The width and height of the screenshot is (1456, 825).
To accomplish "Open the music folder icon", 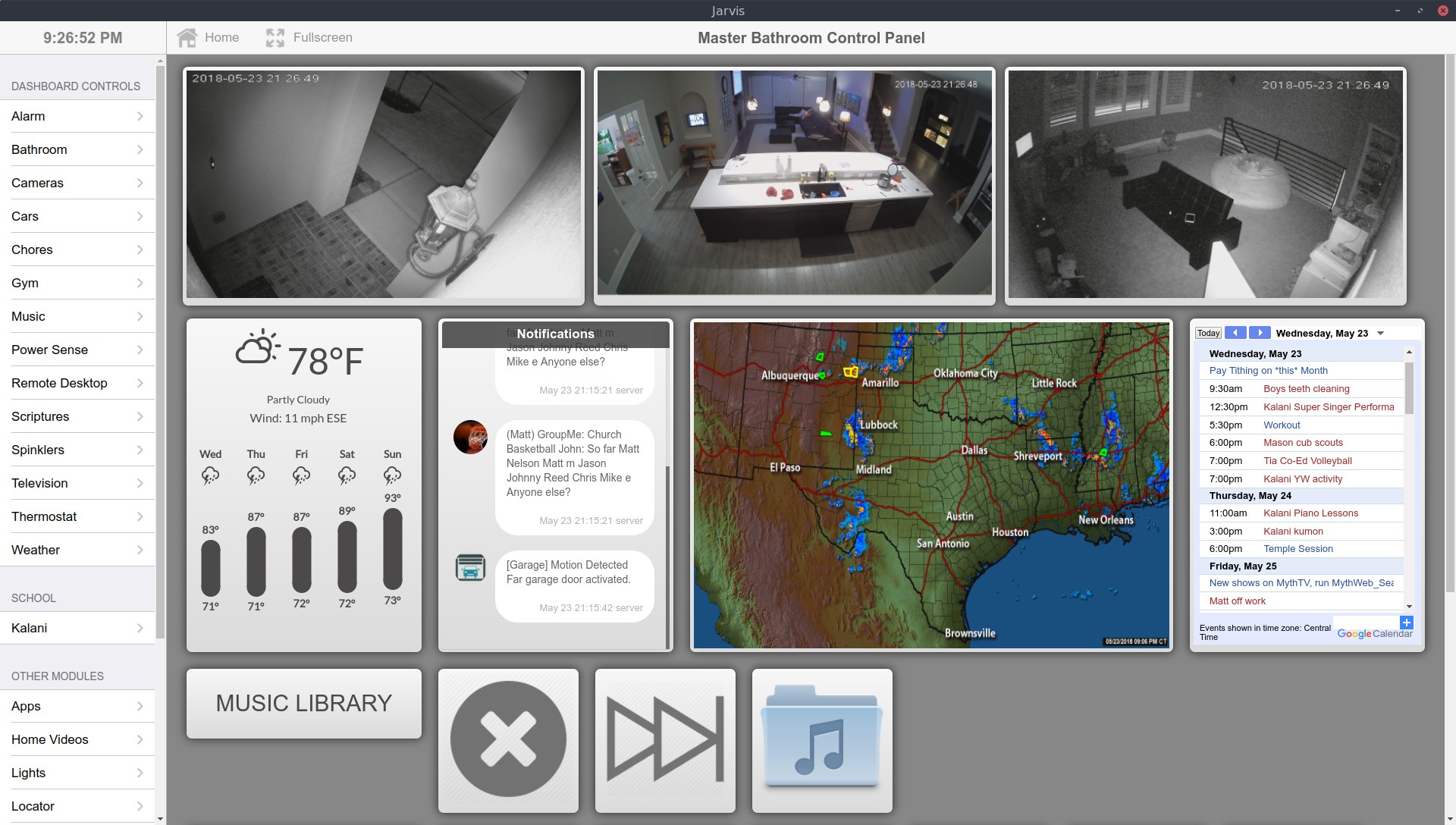I will [822, 739].
